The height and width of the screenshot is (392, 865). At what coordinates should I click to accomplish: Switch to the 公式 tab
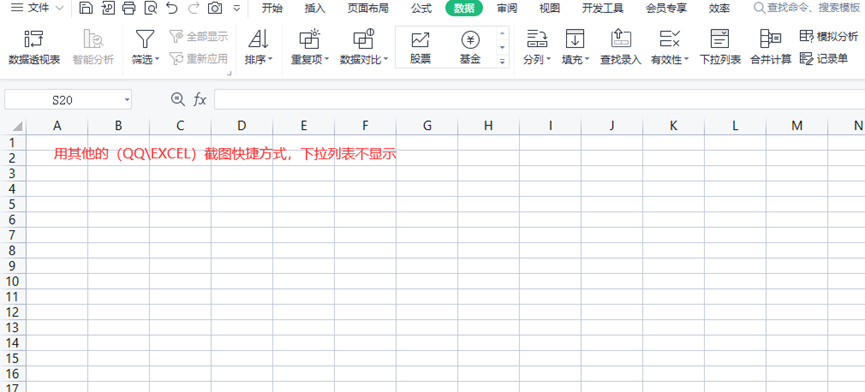pyautogui.click(x=421, y=8)
